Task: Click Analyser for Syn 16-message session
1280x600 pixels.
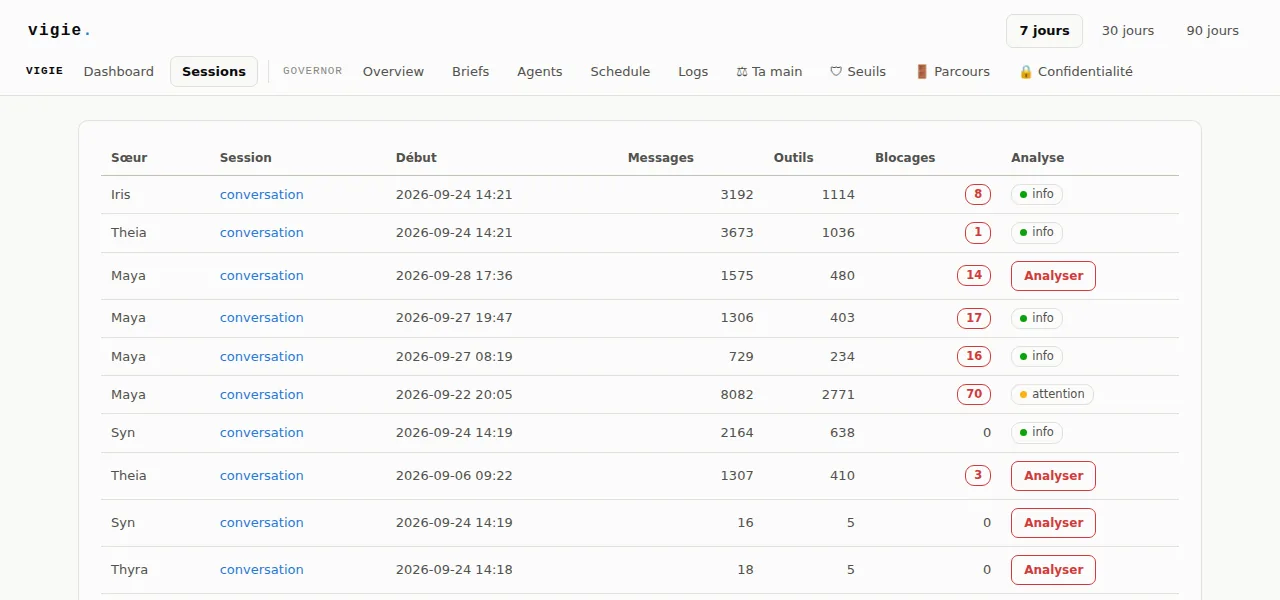Action: [1053, 523]
